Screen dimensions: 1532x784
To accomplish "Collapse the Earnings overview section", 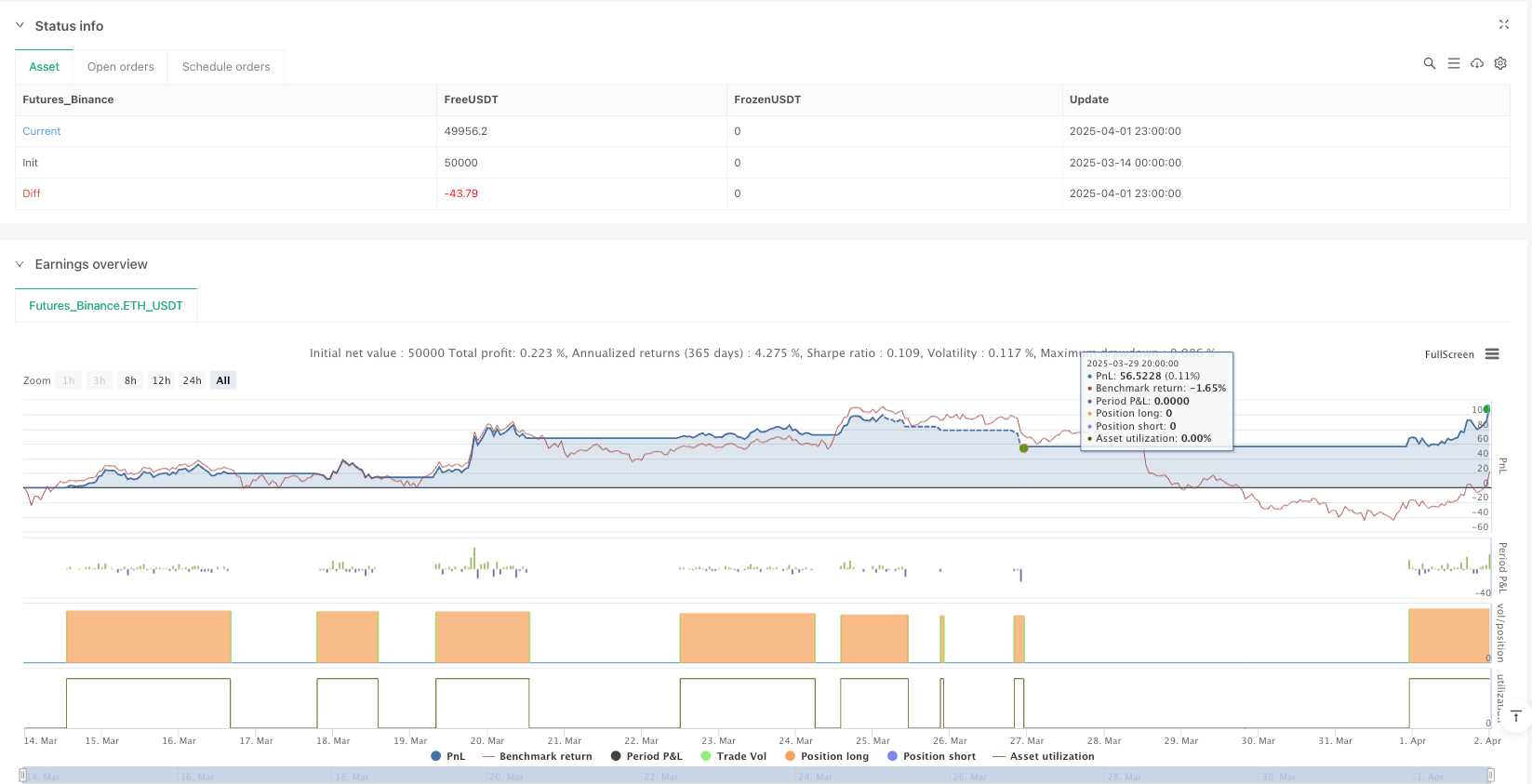I will [20, 264].
